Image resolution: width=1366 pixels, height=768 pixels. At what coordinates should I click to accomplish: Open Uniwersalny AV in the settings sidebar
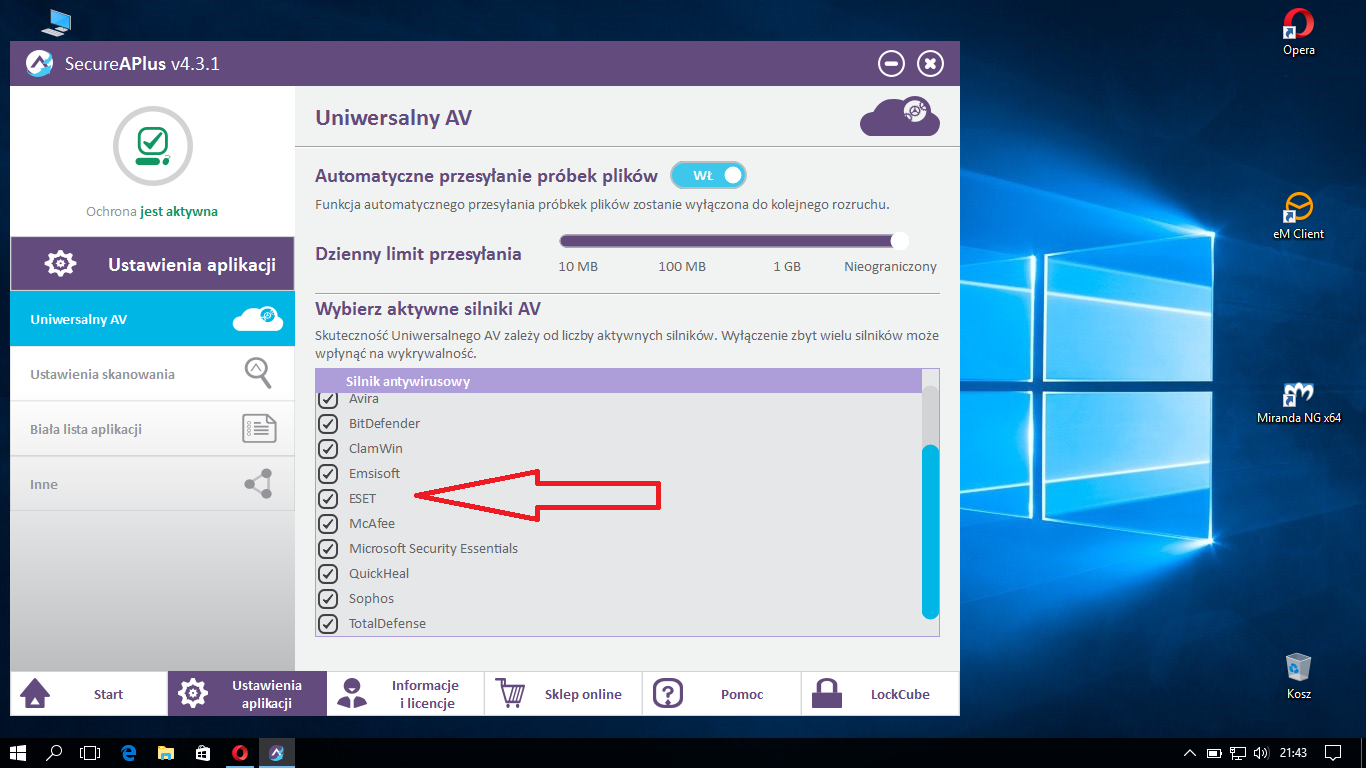coord(152,320)
